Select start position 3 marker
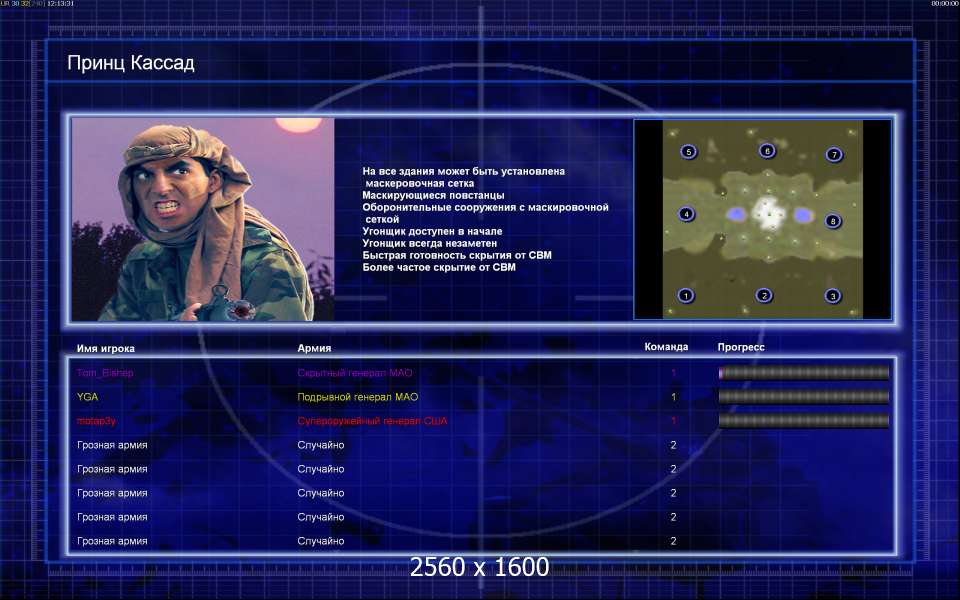The height and width of the screenshot is (600, 960). tap(833, 296)
